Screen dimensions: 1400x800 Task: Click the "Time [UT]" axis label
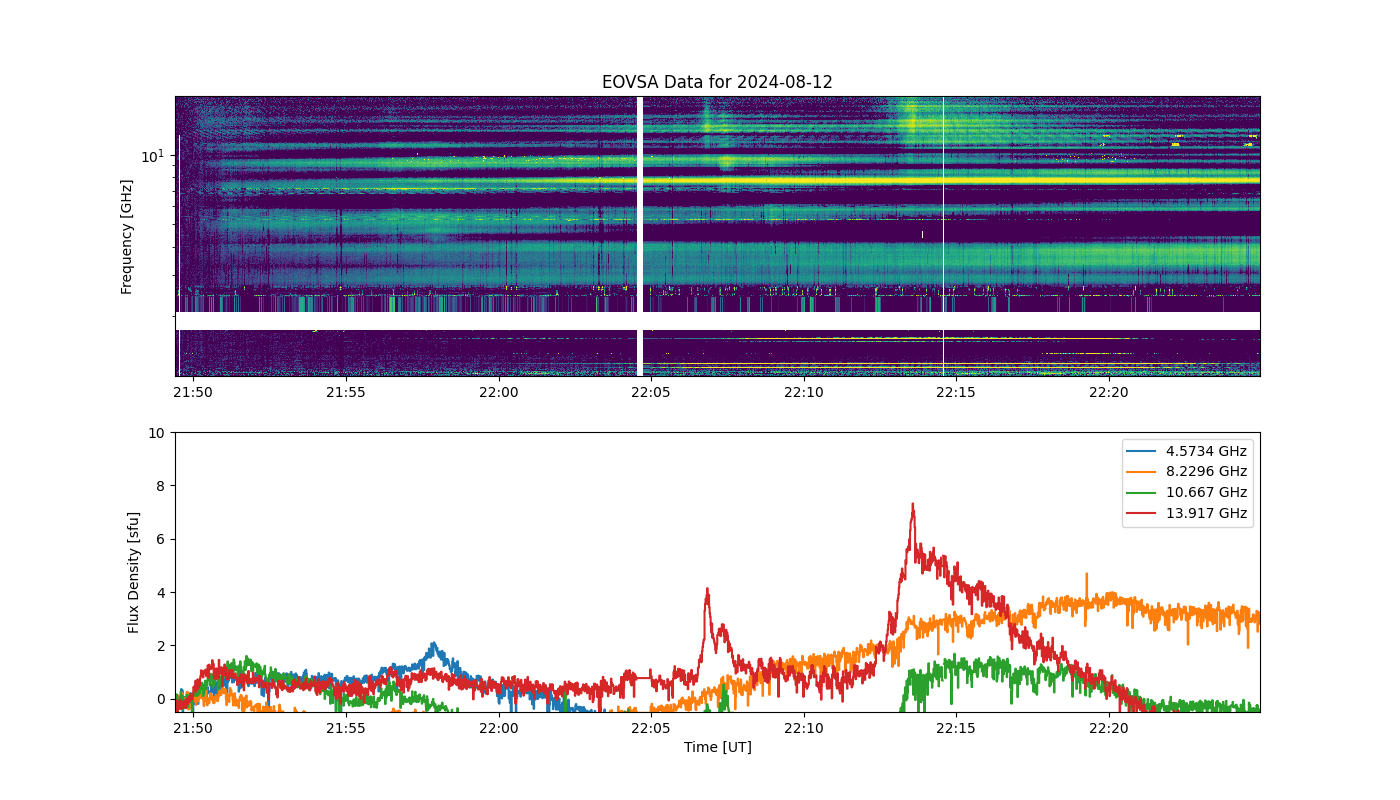pyautogui.click(x=717, y=747)
